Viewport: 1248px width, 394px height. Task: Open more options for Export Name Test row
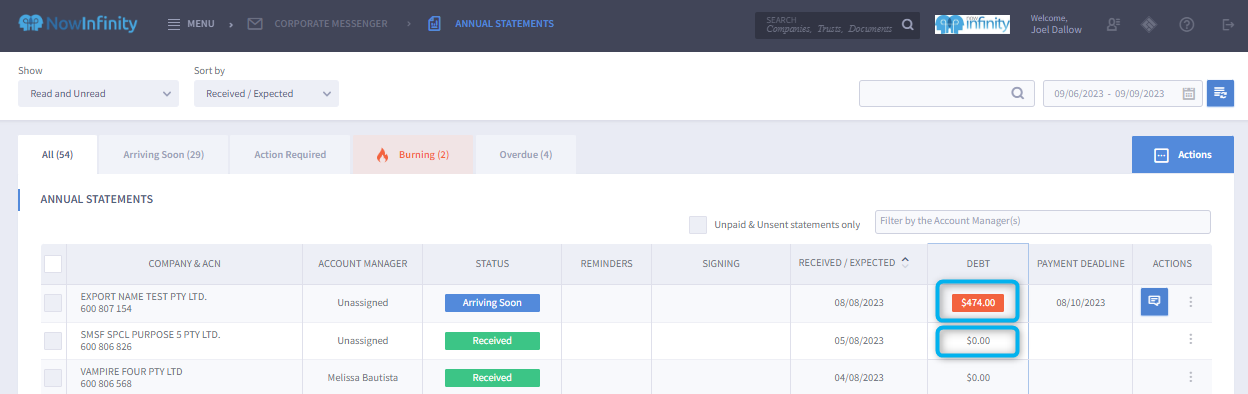tap(1190, 302)
